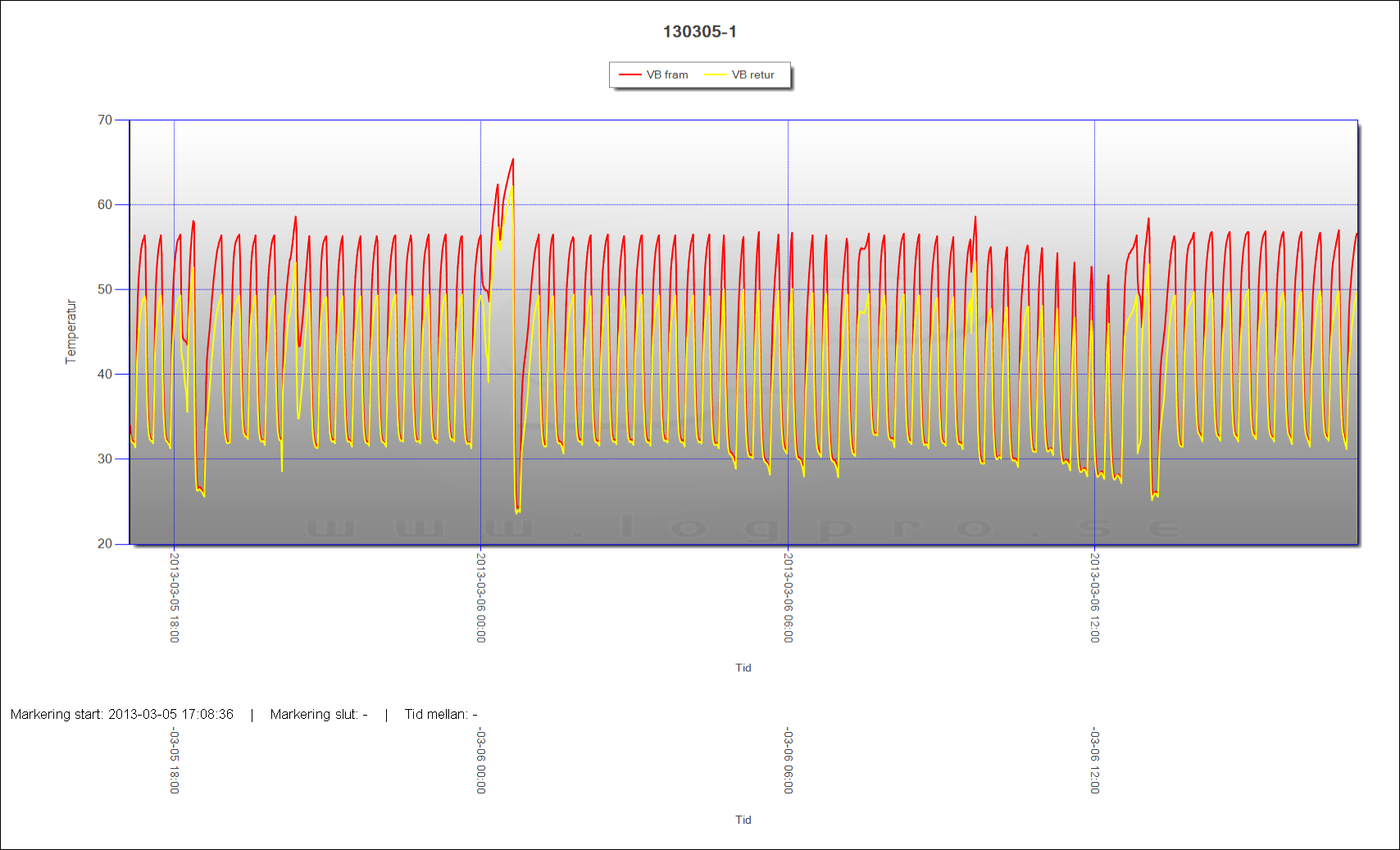Click the red VB fram legend line

630,75
